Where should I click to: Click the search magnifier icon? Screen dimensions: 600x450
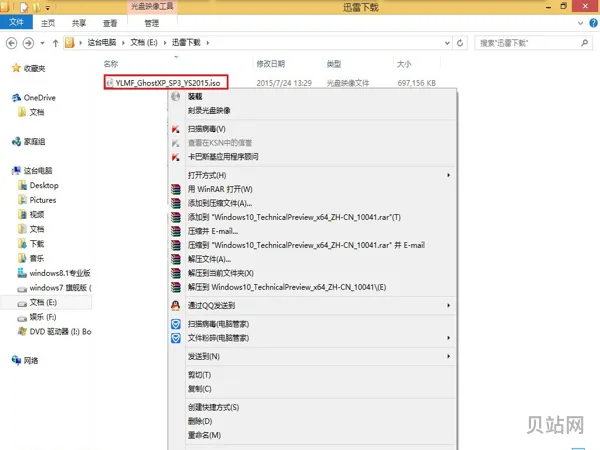click(x=584, y=43)
